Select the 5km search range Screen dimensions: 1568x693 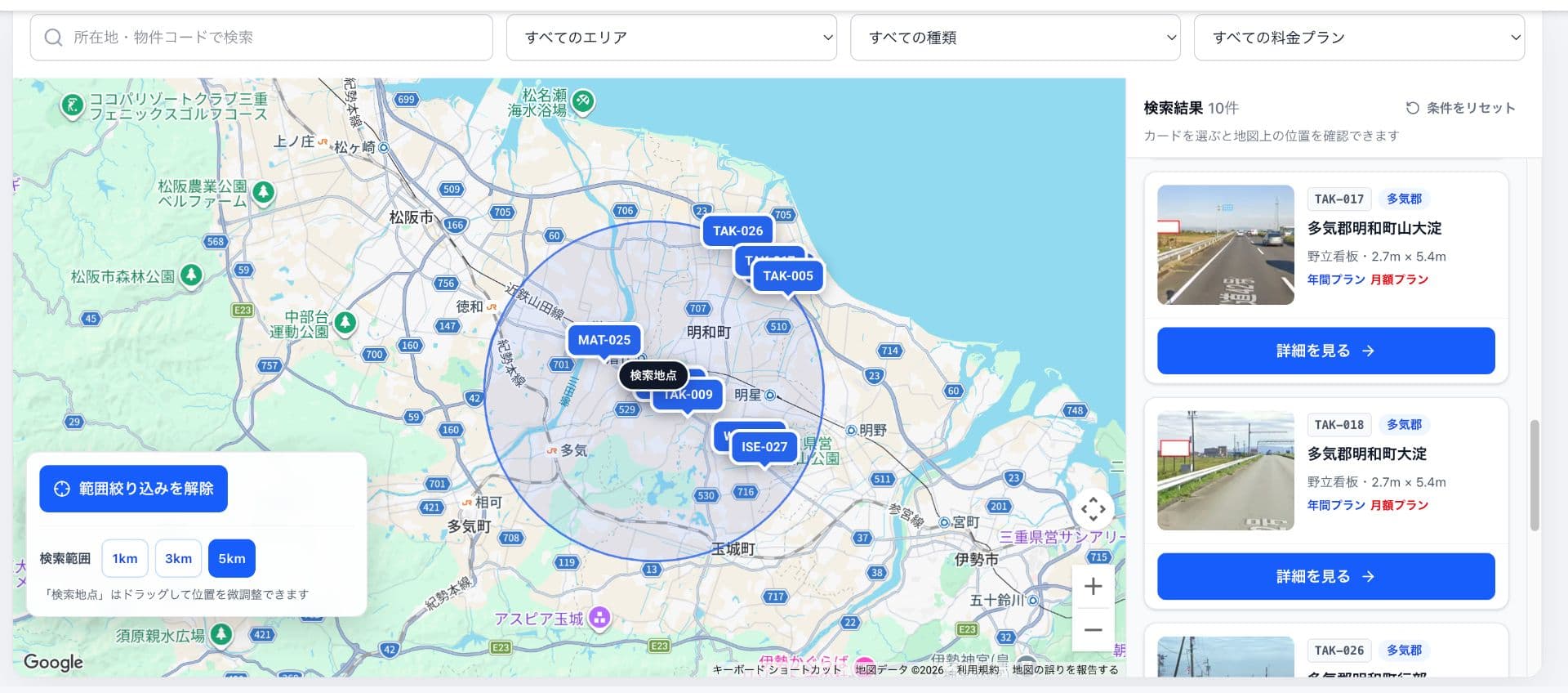tap(232, 559)
